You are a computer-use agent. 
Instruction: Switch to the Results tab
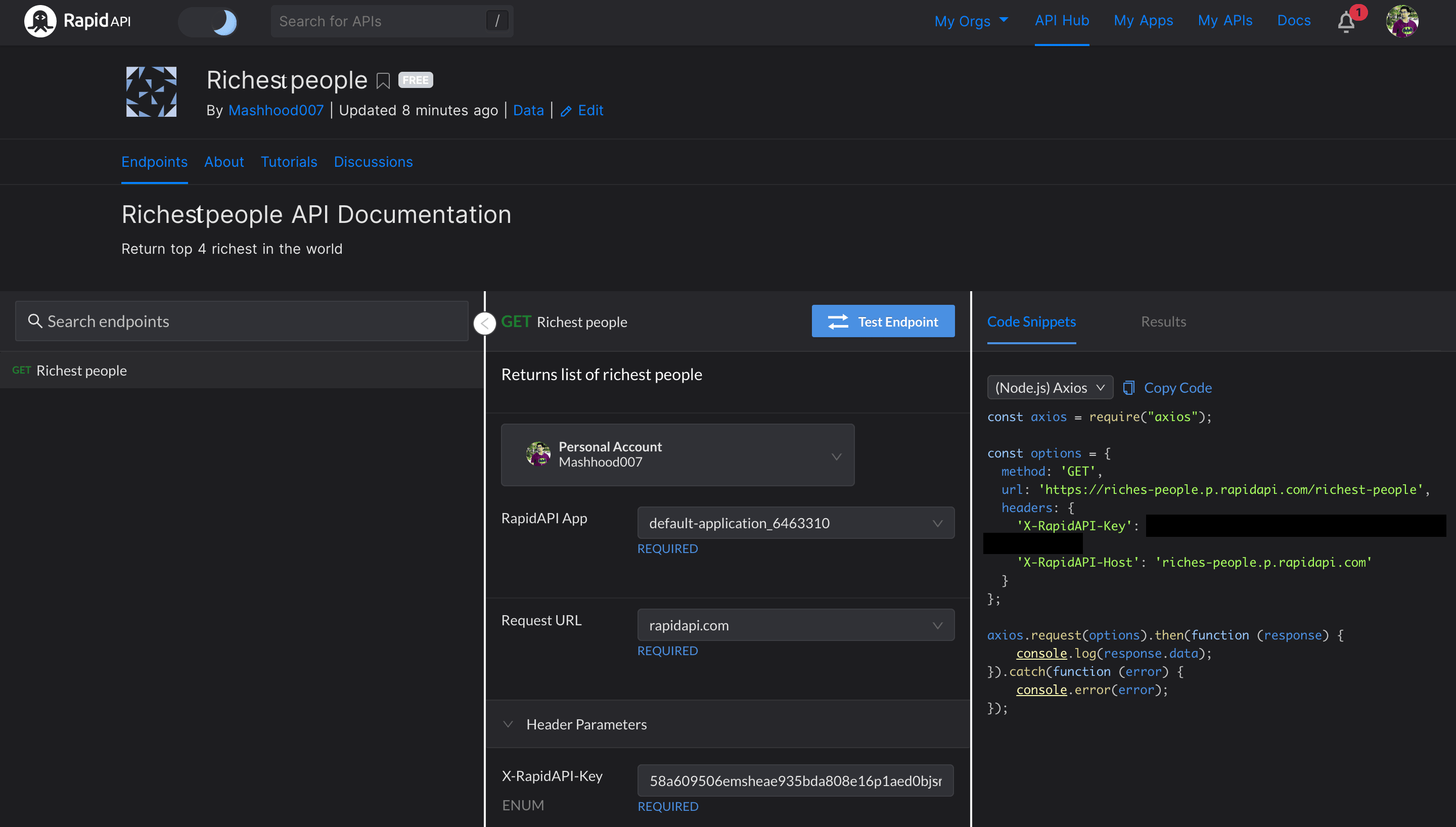coord(1163,321)
